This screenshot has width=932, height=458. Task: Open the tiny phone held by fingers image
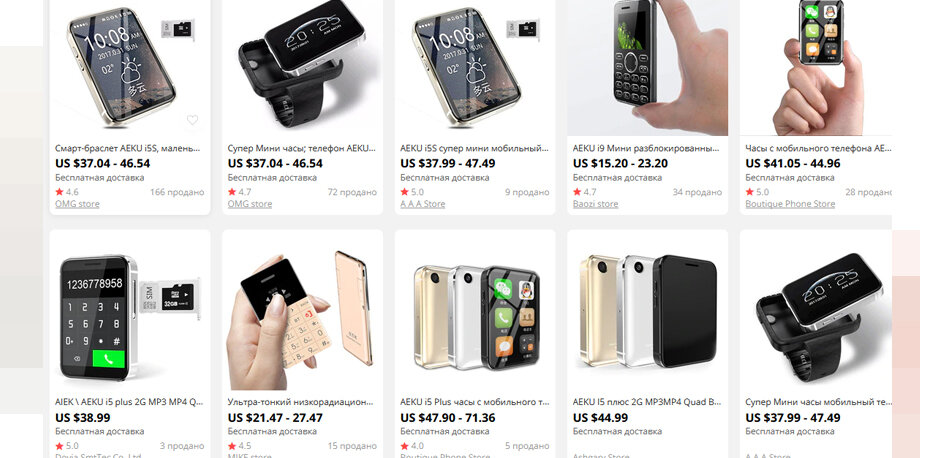pos(816,68)
